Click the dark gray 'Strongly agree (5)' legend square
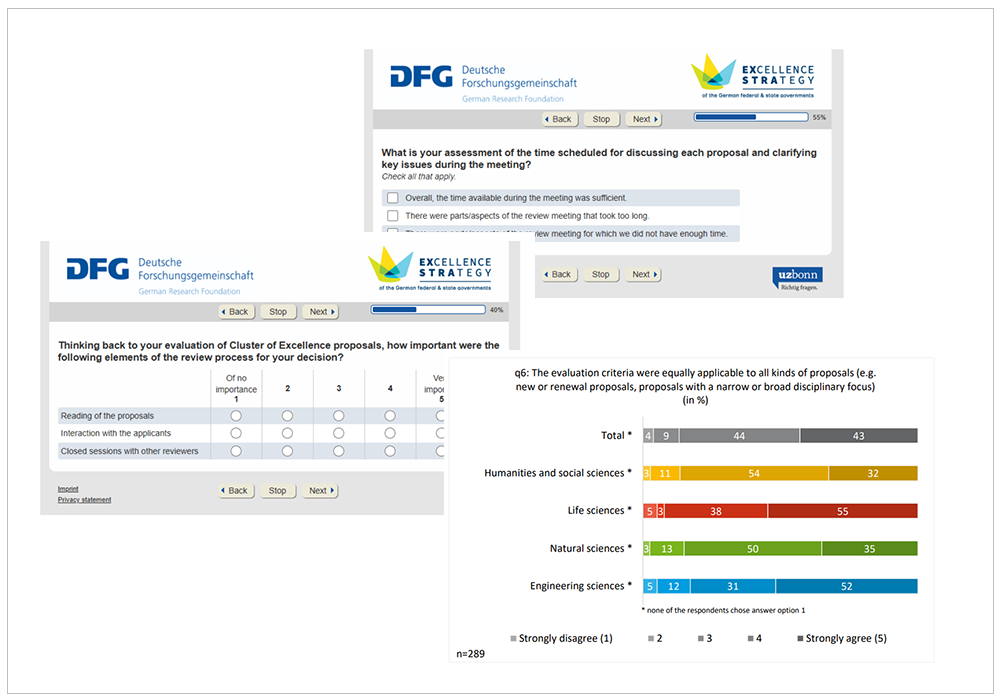Screen dimensions: 1000x700 pyautogui.click(x=800, y=638)
